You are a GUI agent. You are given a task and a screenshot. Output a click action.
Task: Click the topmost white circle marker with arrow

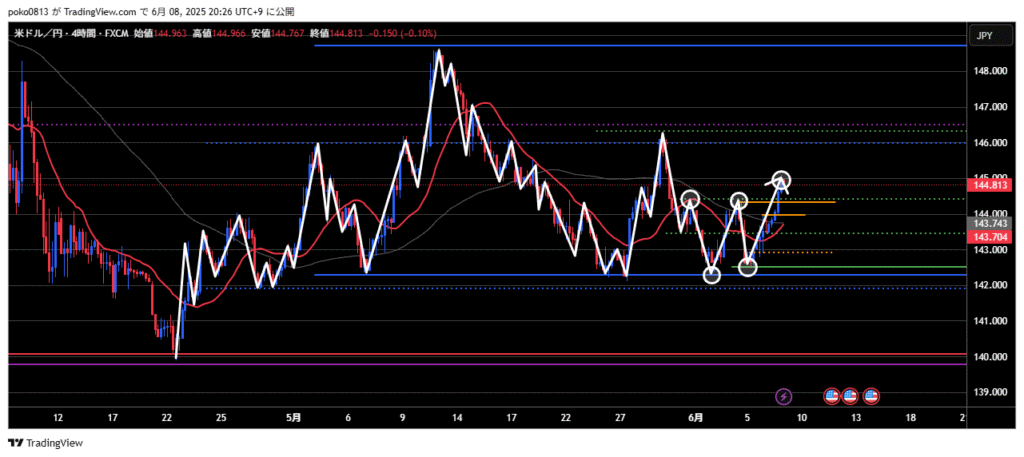(x=782, y=180)
